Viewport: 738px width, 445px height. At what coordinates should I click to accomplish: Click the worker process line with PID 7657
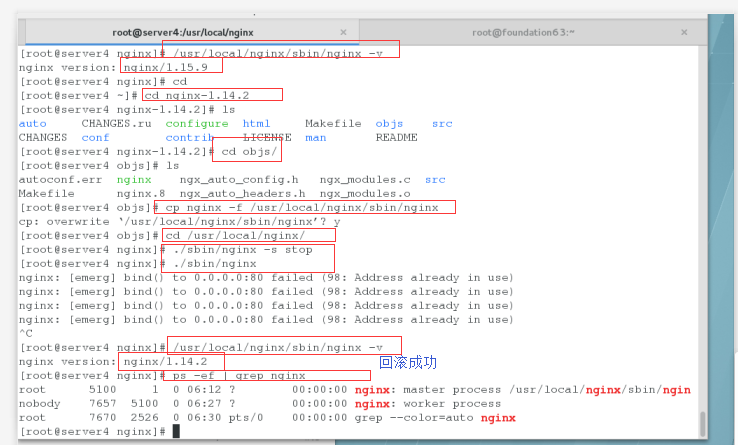pos(260,404)
